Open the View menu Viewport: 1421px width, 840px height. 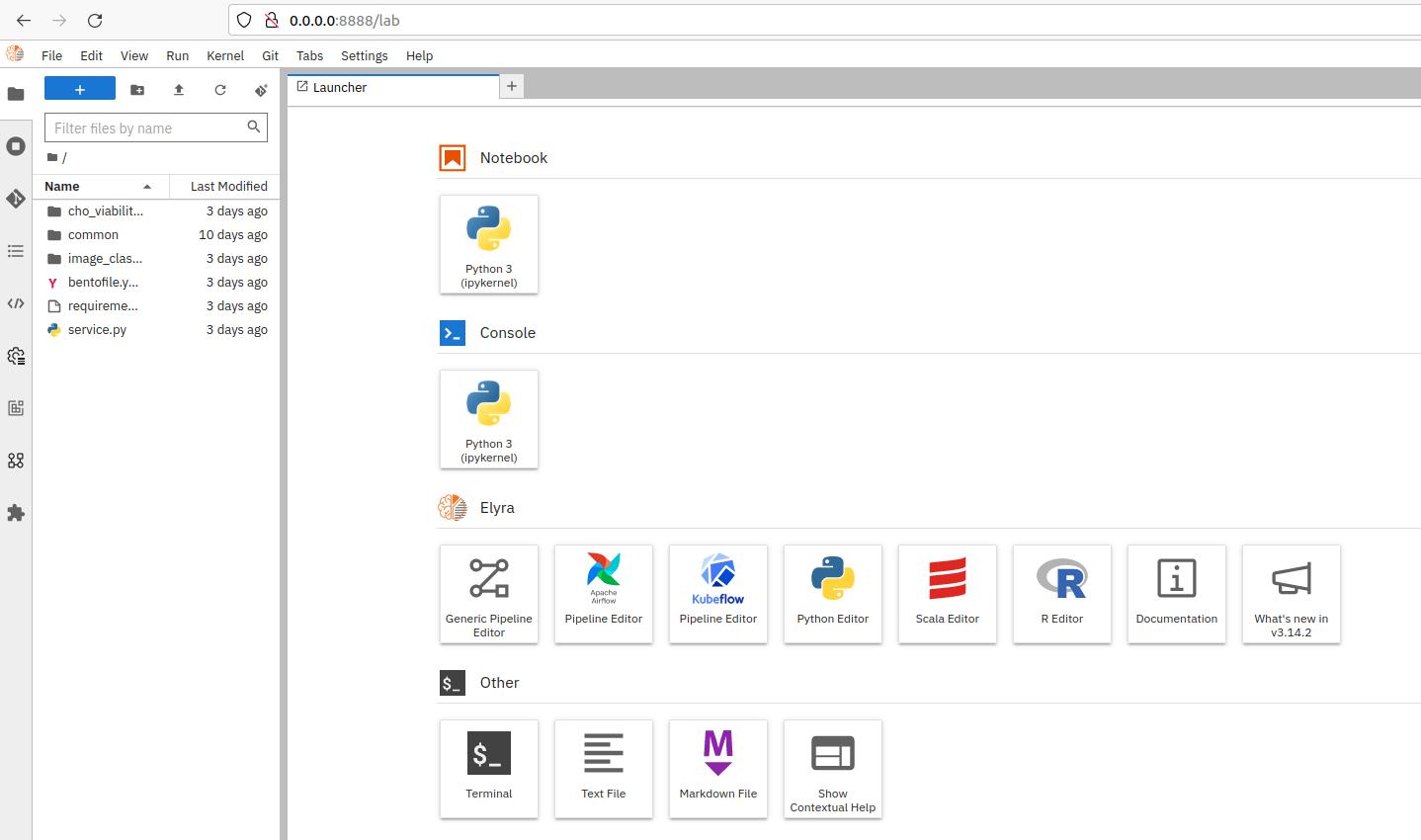coord(134,55)
